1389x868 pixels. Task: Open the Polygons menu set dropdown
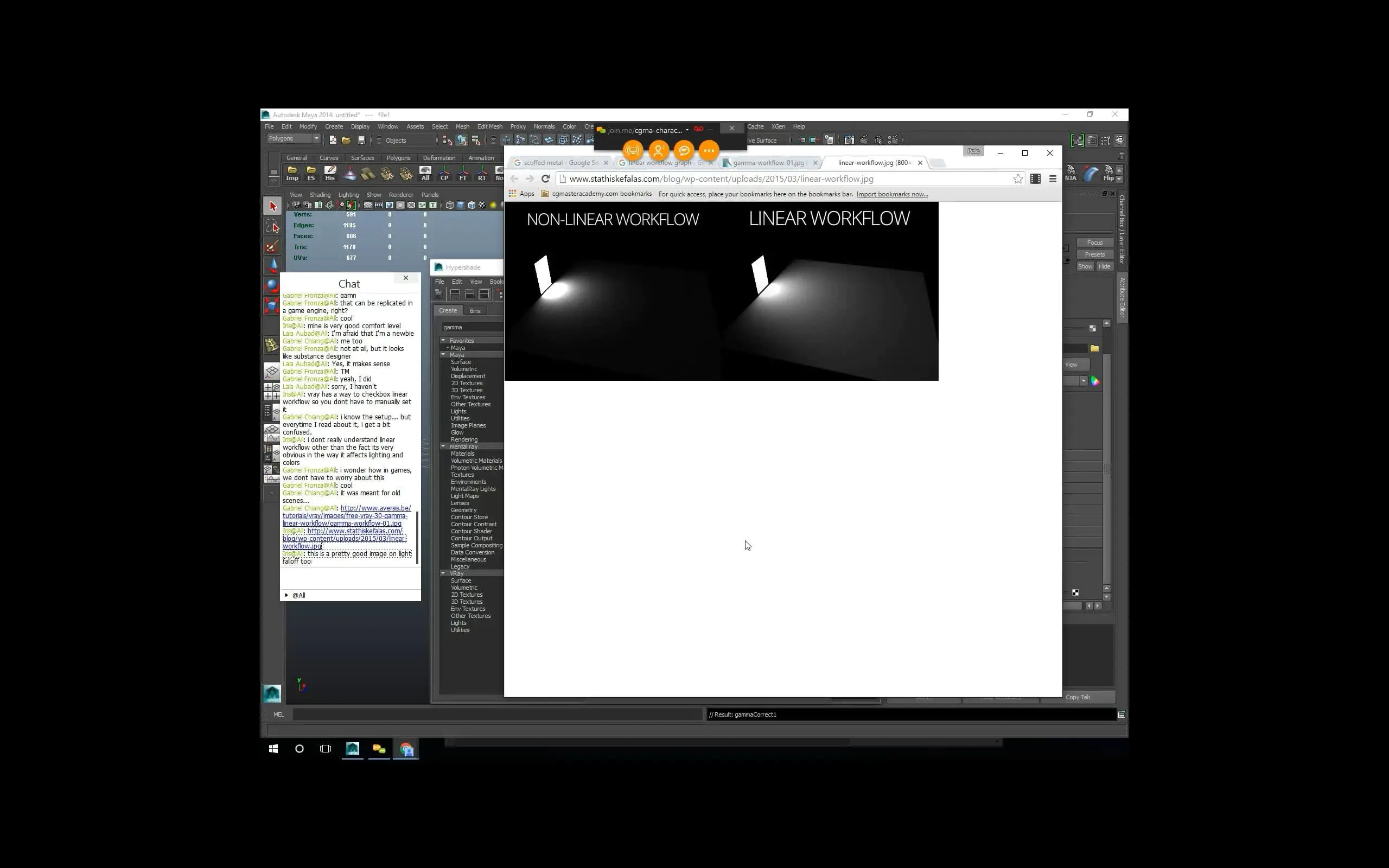(294, 138)
